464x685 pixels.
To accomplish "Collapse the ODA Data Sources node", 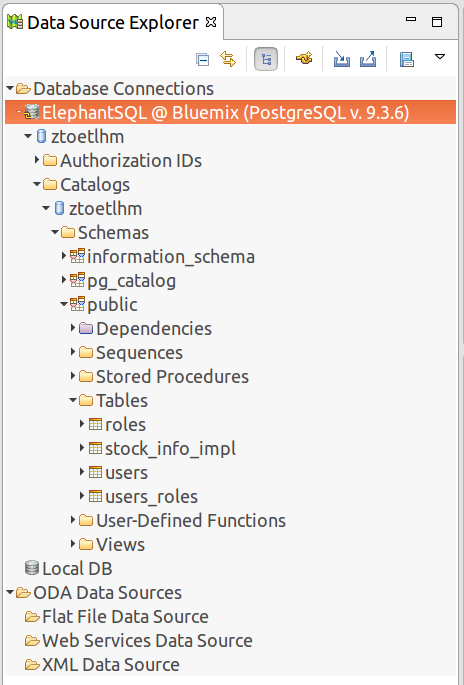I will pos(10,593).
